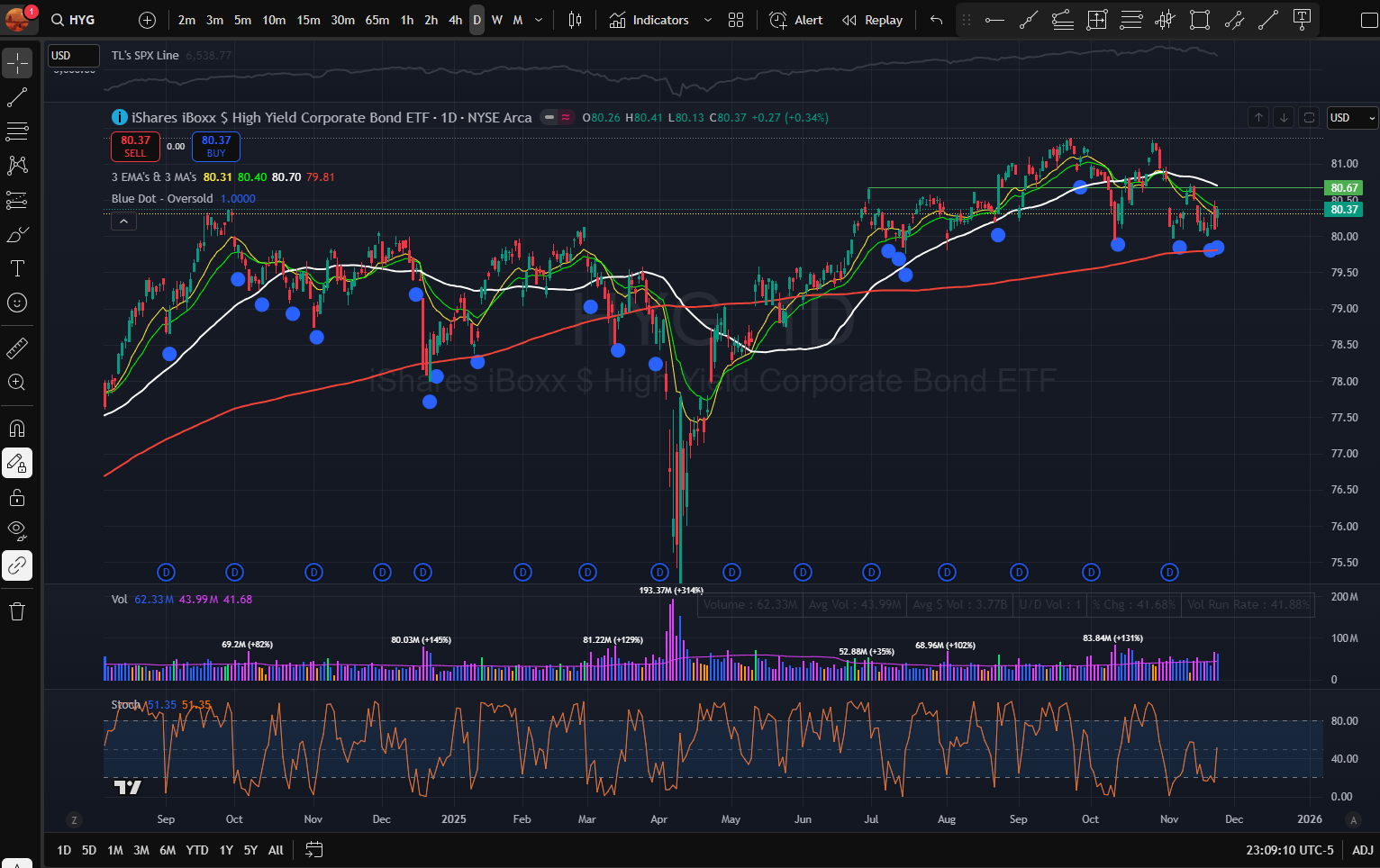
Task: Switch to the 65m timeframe
Action: [x=377, y=20]
